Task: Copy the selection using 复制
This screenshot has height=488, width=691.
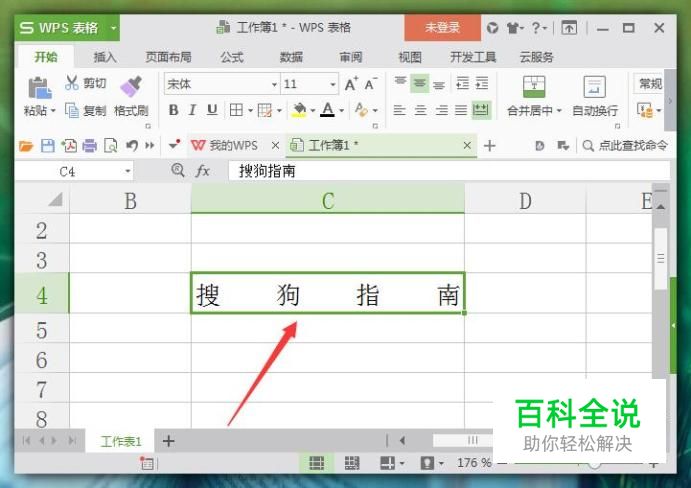Action: pyautogui.click(x=86, y=110)
